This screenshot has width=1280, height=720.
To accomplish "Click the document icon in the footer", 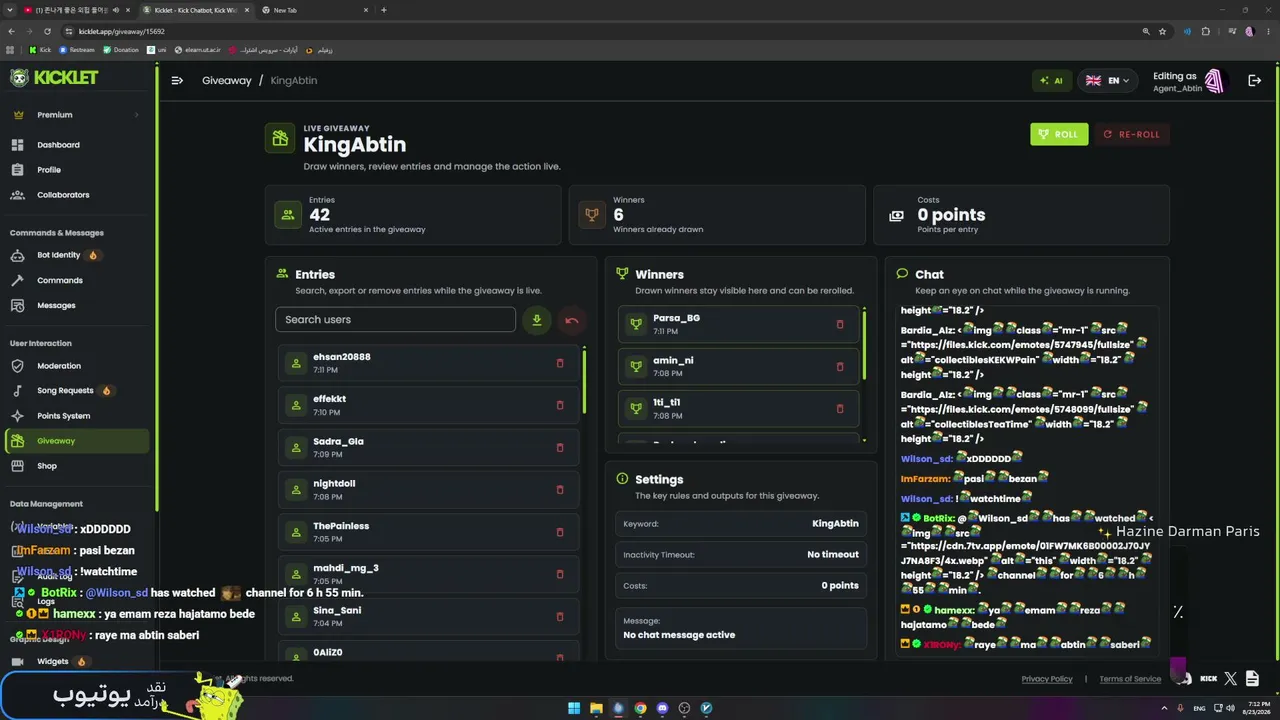I will point(1252,679).
